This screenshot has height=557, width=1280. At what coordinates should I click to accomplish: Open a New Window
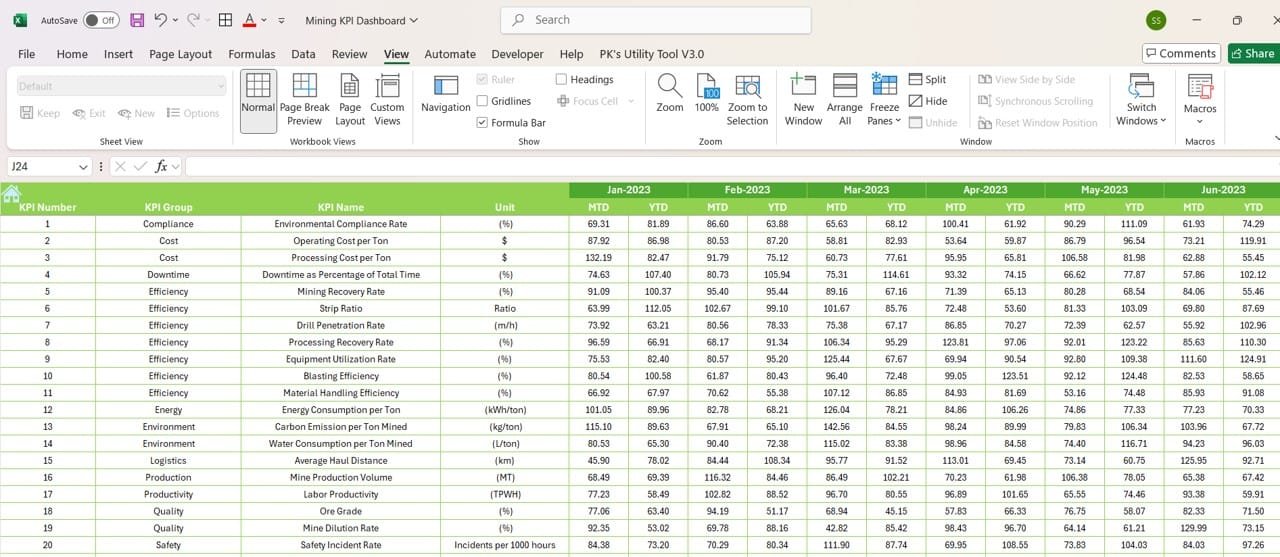tap(804, 100)
